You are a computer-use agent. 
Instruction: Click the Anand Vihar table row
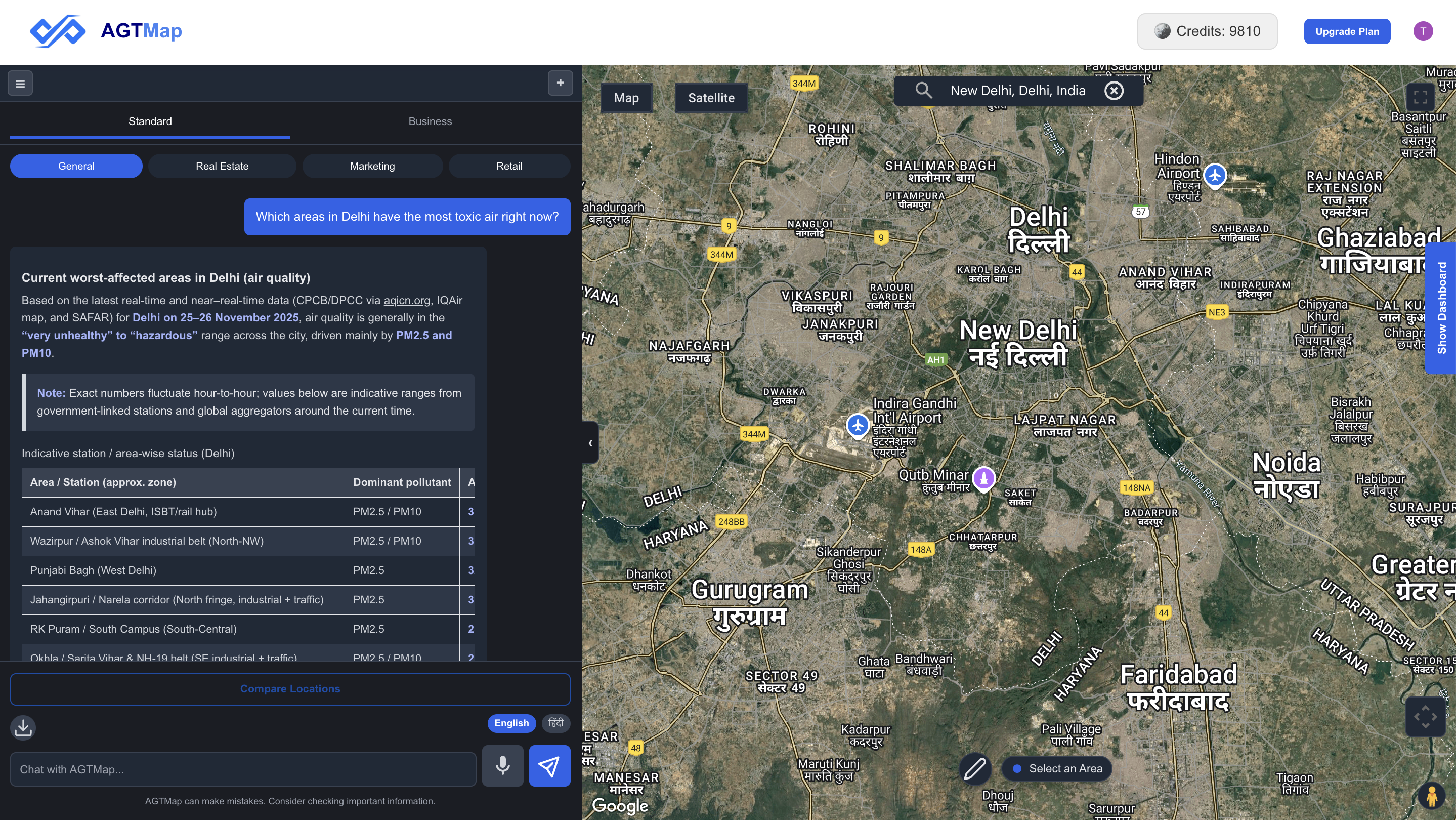click(248, 512)
